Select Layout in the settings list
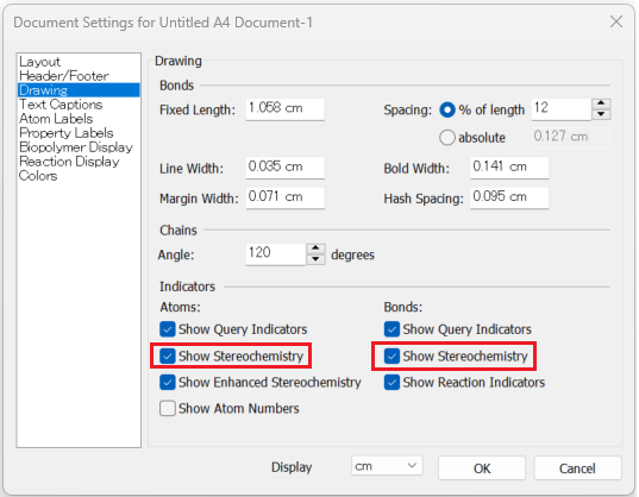Viewport: 639px width, 497px height. pyautogui.click(x=40, y=62)
